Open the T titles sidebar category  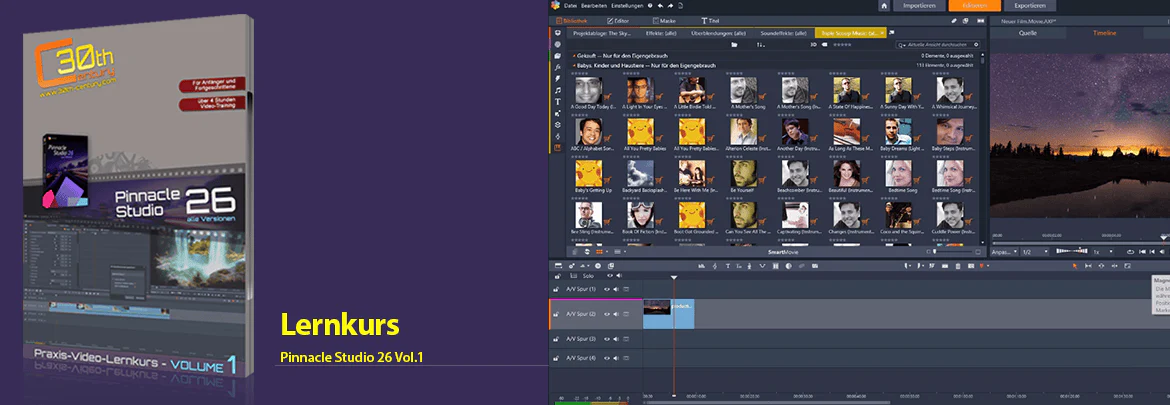(557, 101)
